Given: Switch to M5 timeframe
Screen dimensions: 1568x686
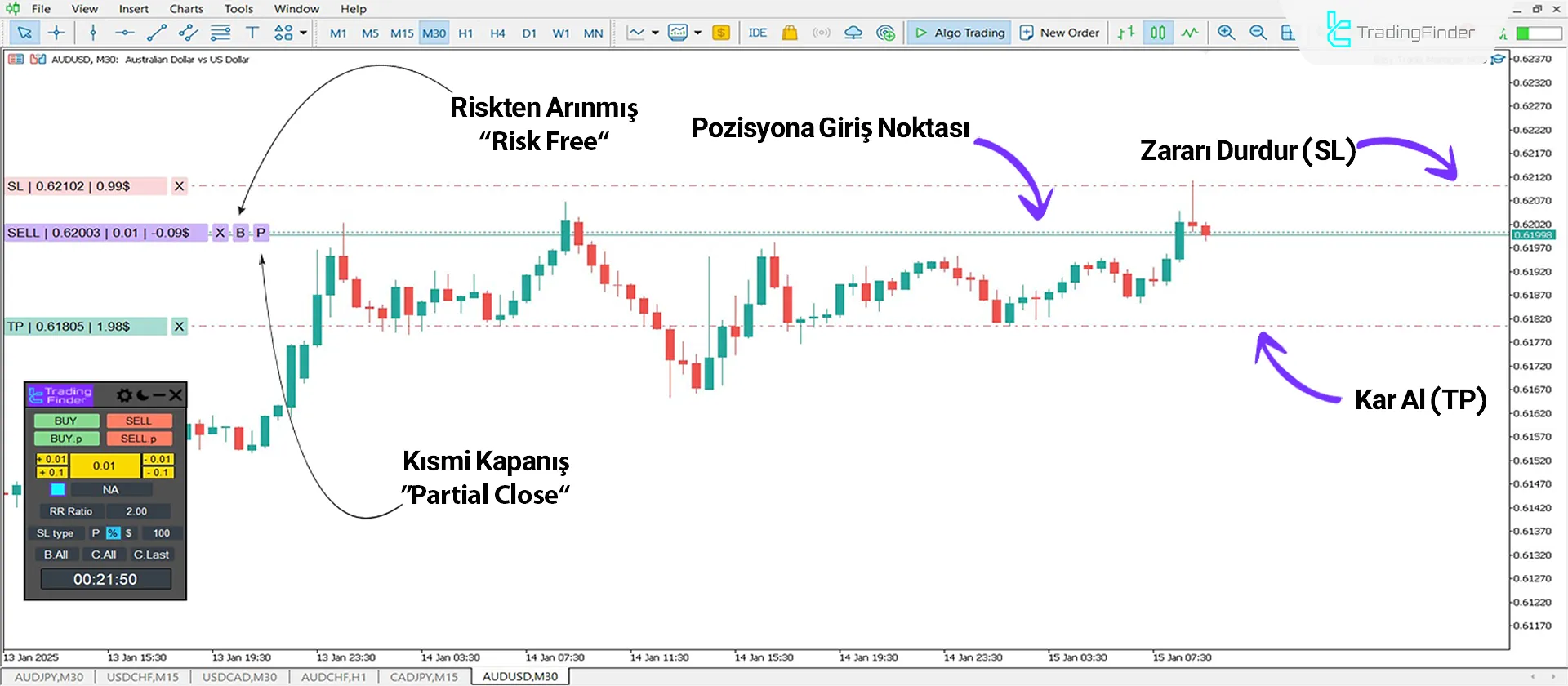Looking at the screenshot, I should [x=370, y=33].
